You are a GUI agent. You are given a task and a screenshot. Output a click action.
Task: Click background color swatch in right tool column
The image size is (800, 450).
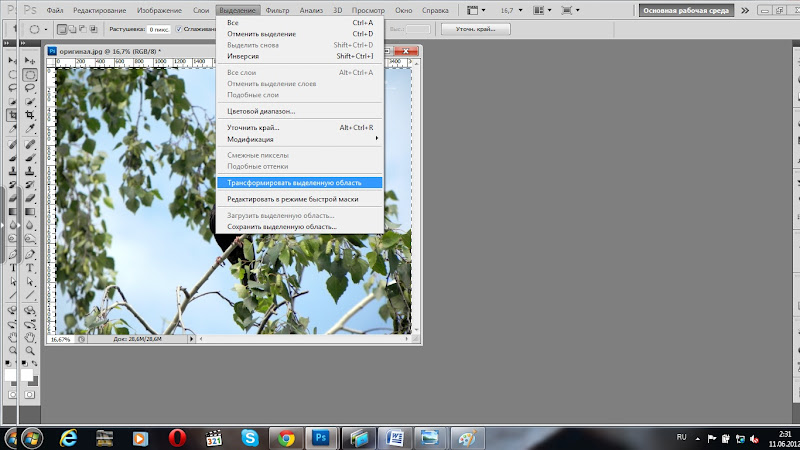[x=34, y=382]
